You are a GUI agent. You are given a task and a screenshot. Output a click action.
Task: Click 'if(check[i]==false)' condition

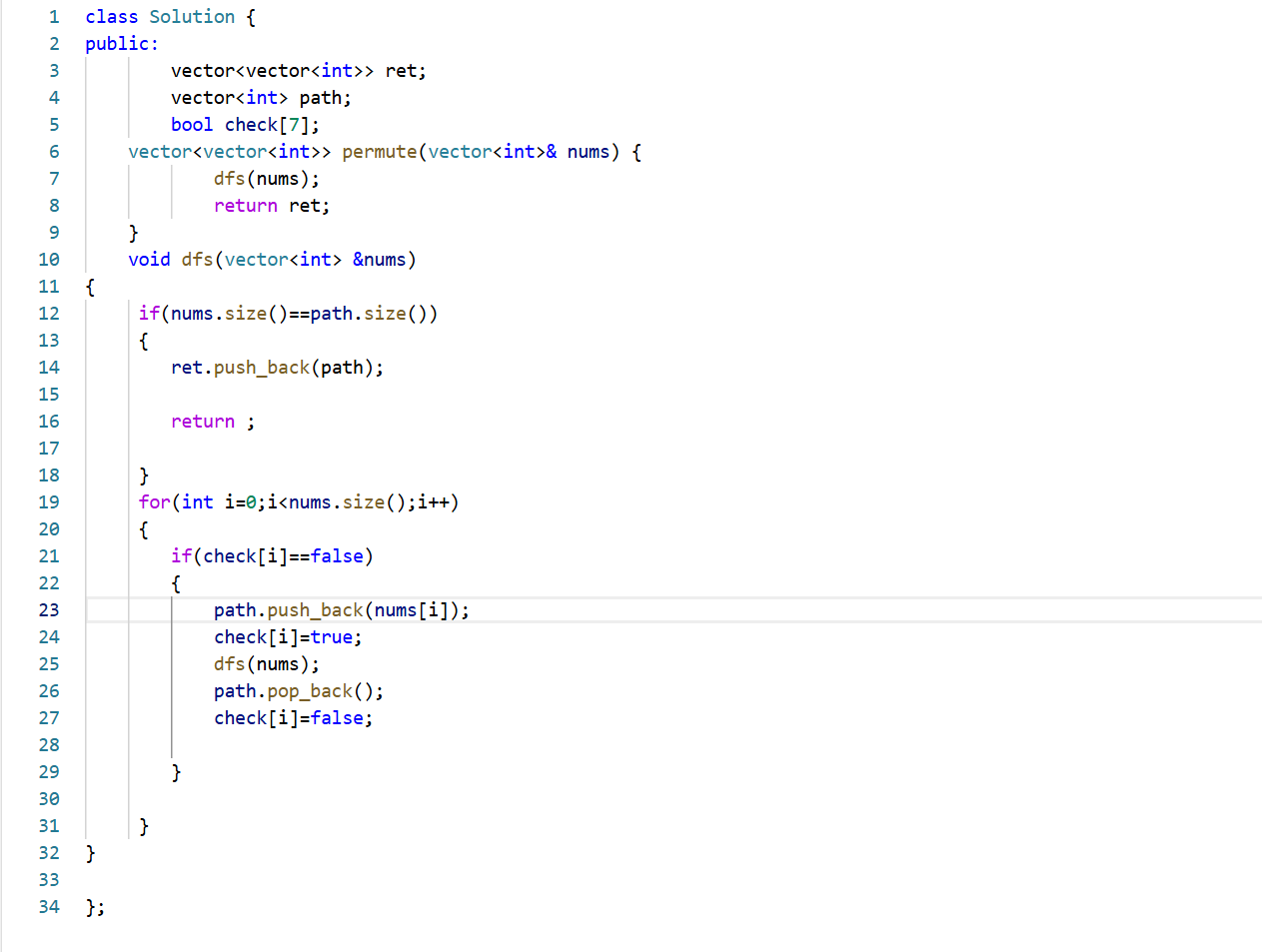(x=272, y=556)
